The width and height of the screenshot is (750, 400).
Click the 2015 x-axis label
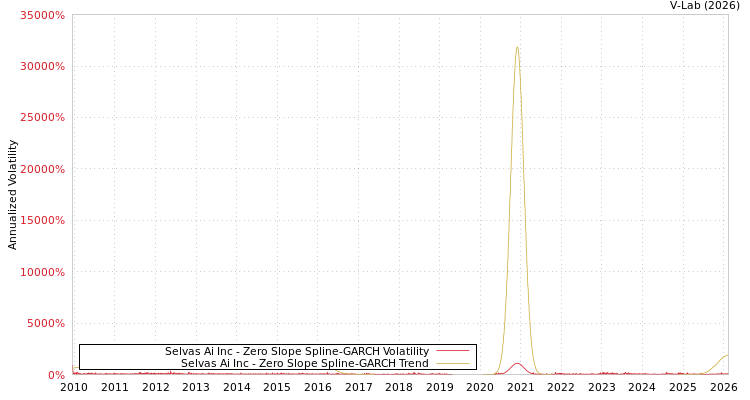point(277,388)
